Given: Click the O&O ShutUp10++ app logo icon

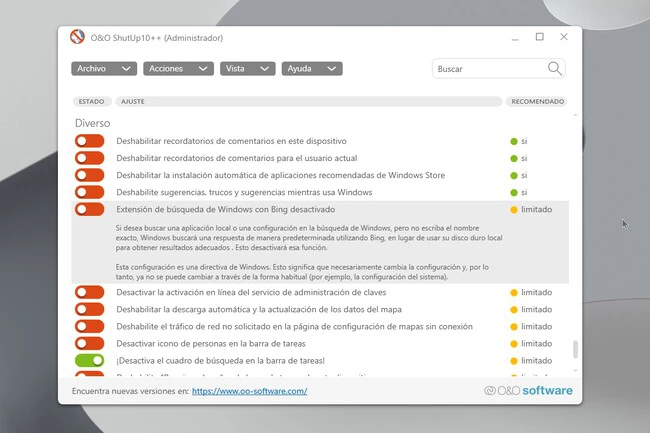Looking at the screenshot, I should [78, 37].
